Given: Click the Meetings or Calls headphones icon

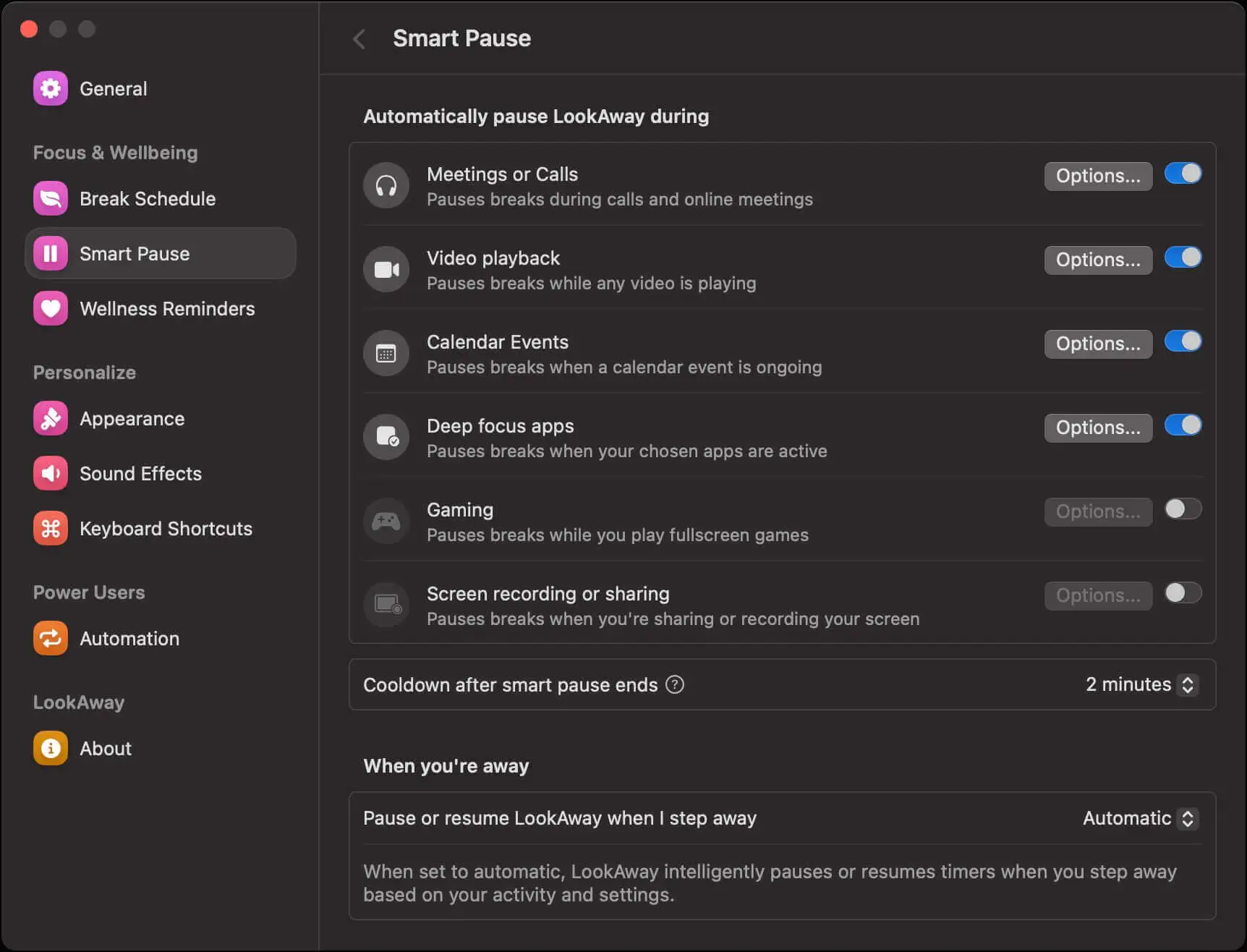Looking at the screenshot, I should [x=386, y=186].
